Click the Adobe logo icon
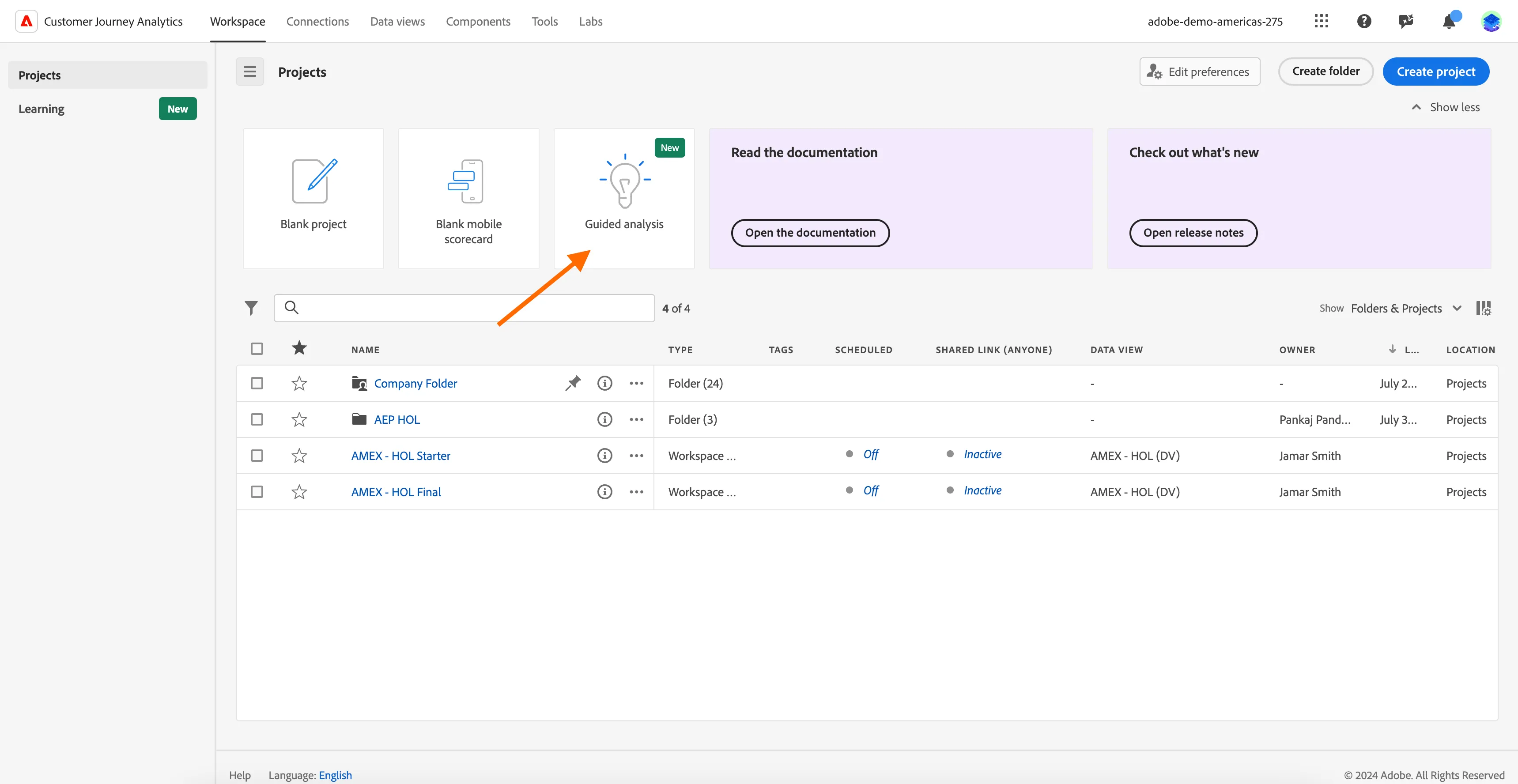Screen dimensions: 1518x784 [x=26, y=21]
